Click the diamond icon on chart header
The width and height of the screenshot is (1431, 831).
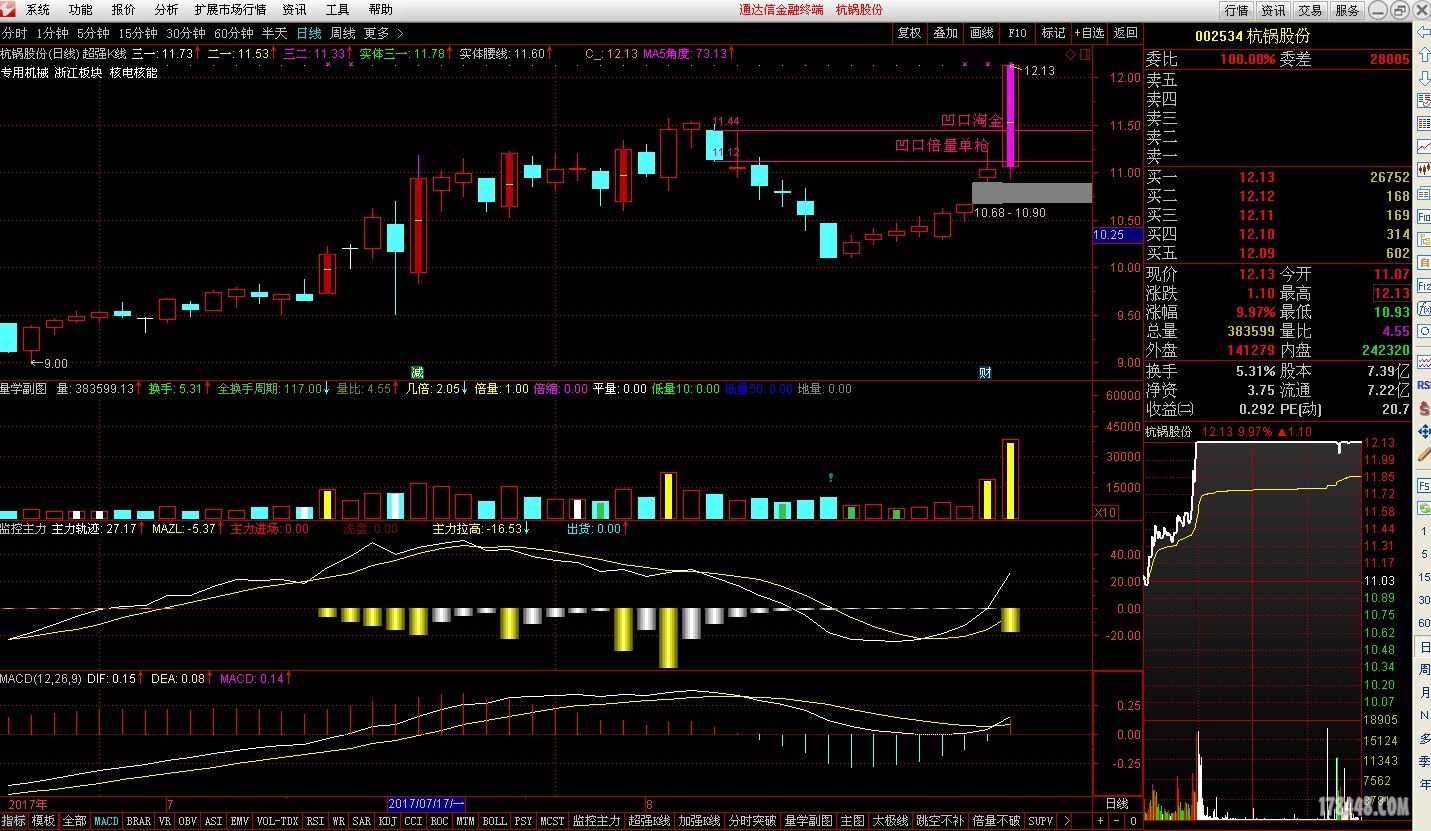click(1070, 53)
